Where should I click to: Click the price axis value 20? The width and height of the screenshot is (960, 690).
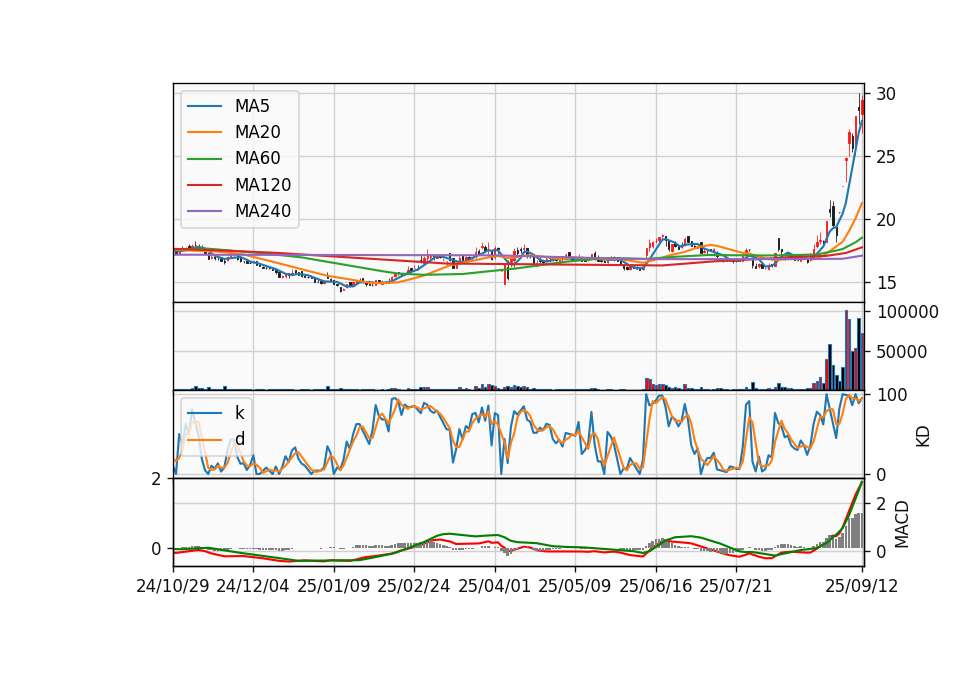pyautogui.click(x=886, y=220)
